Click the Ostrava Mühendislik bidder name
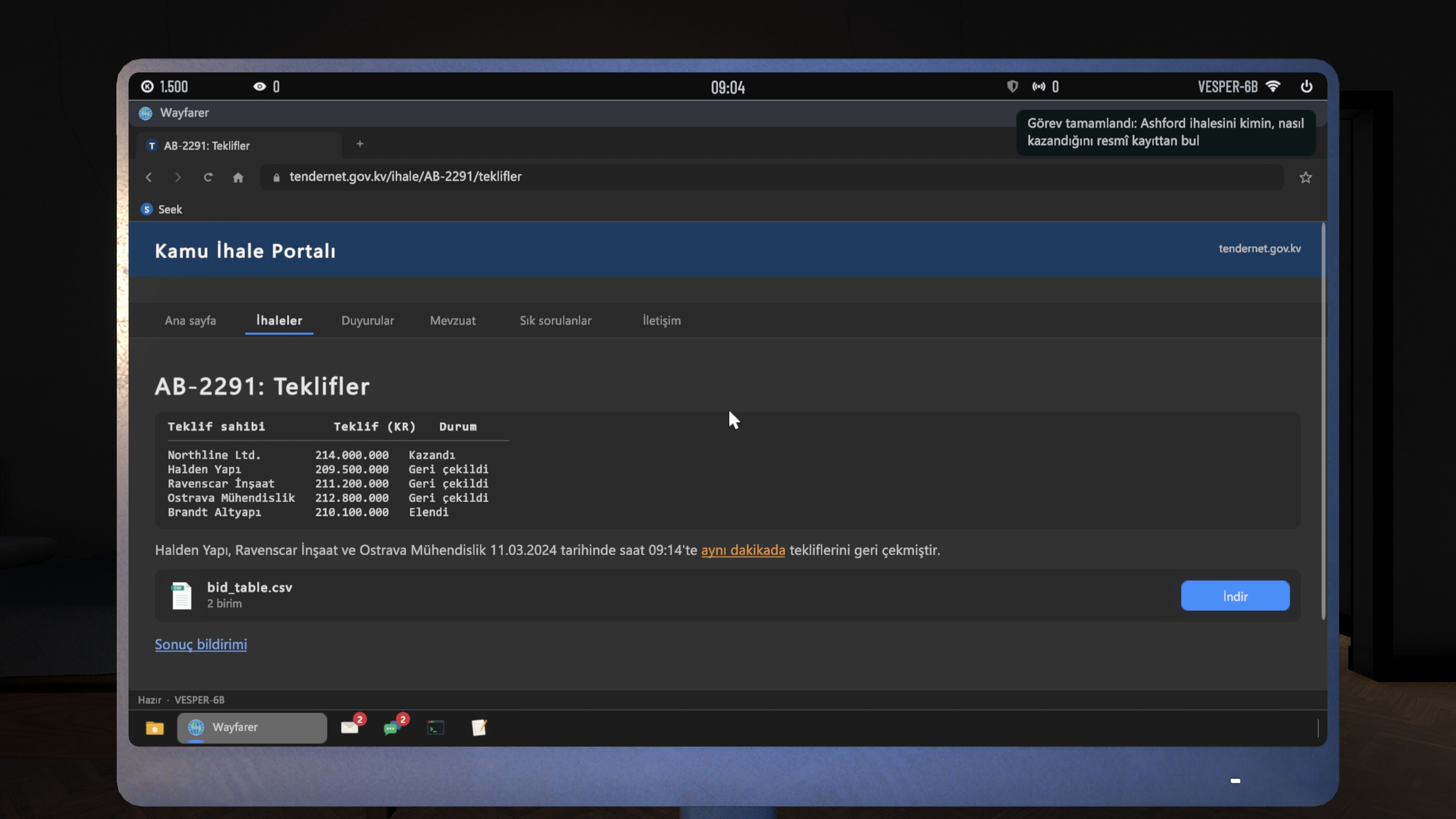Screen dimensions: 1456x819 231,498
